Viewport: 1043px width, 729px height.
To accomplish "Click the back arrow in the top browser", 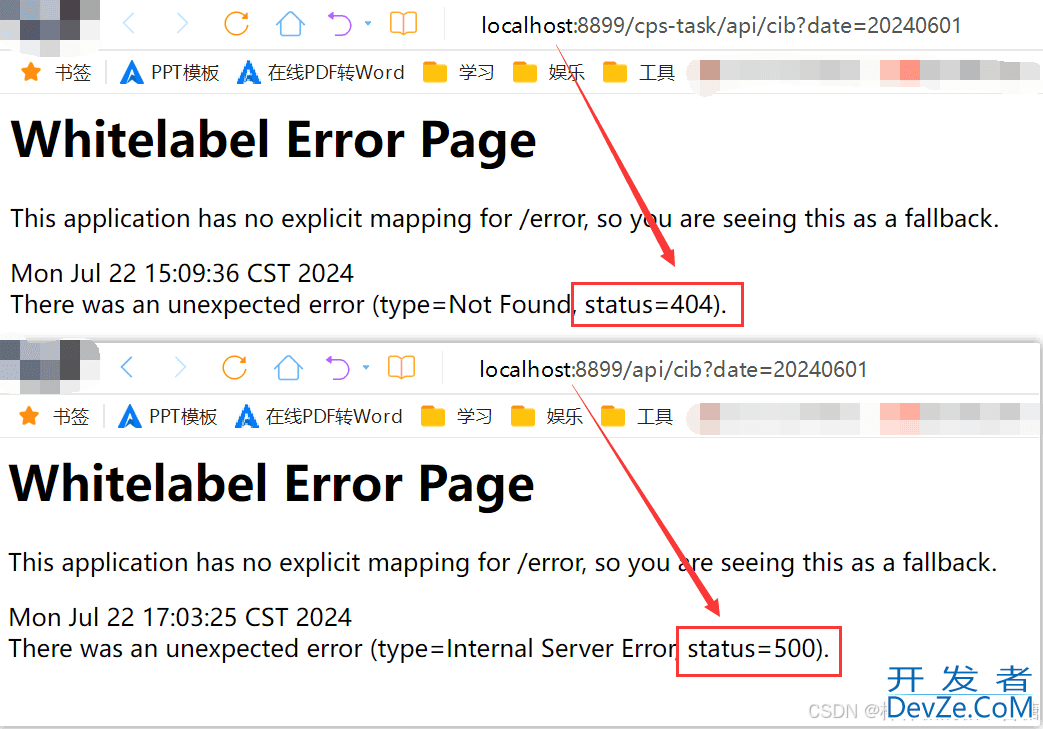I will pos(129,24).
